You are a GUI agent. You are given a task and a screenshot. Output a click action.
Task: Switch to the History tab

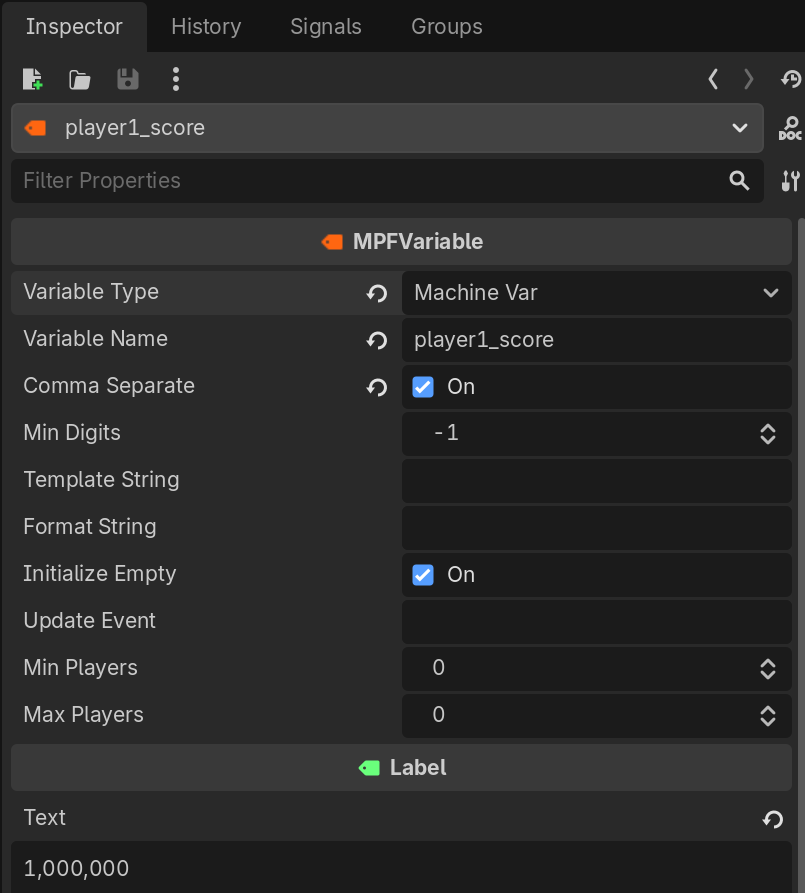tap(206, 27)
